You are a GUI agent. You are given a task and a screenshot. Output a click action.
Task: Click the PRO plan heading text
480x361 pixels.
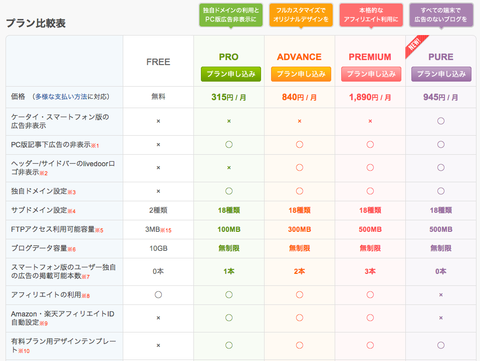(x=229, y=57)
